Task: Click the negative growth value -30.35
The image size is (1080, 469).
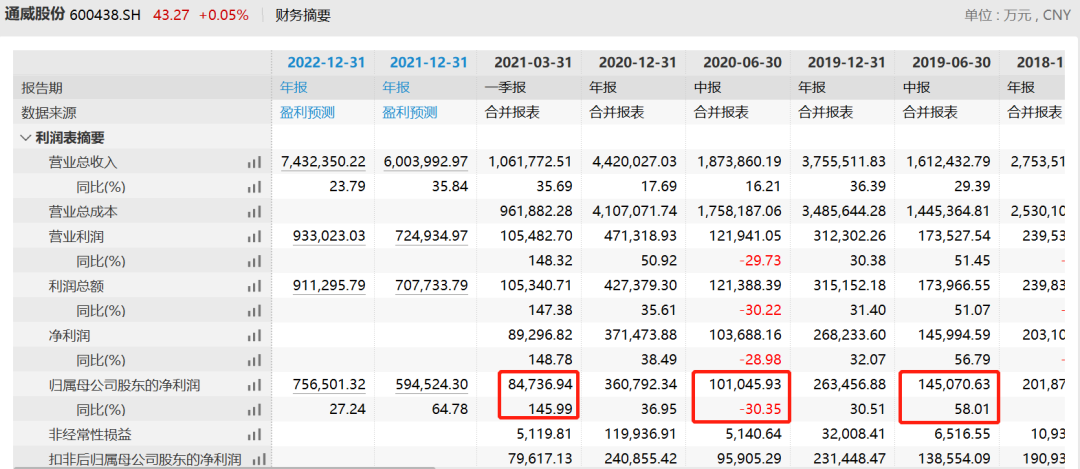Action: [759, 410]
